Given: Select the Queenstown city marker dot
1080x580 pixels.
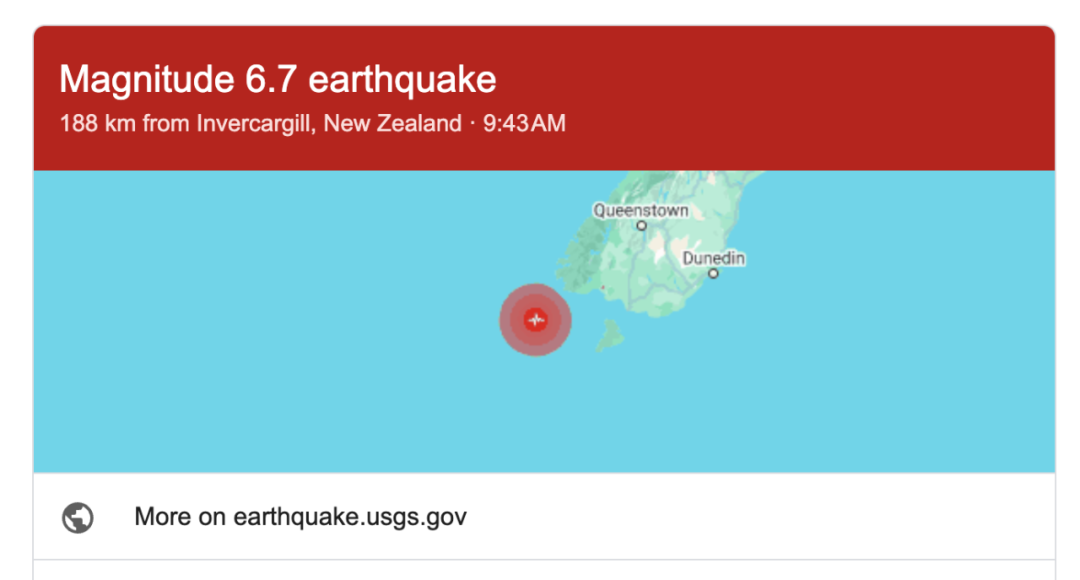Looking at the screenshot, I should coord(641,226).
